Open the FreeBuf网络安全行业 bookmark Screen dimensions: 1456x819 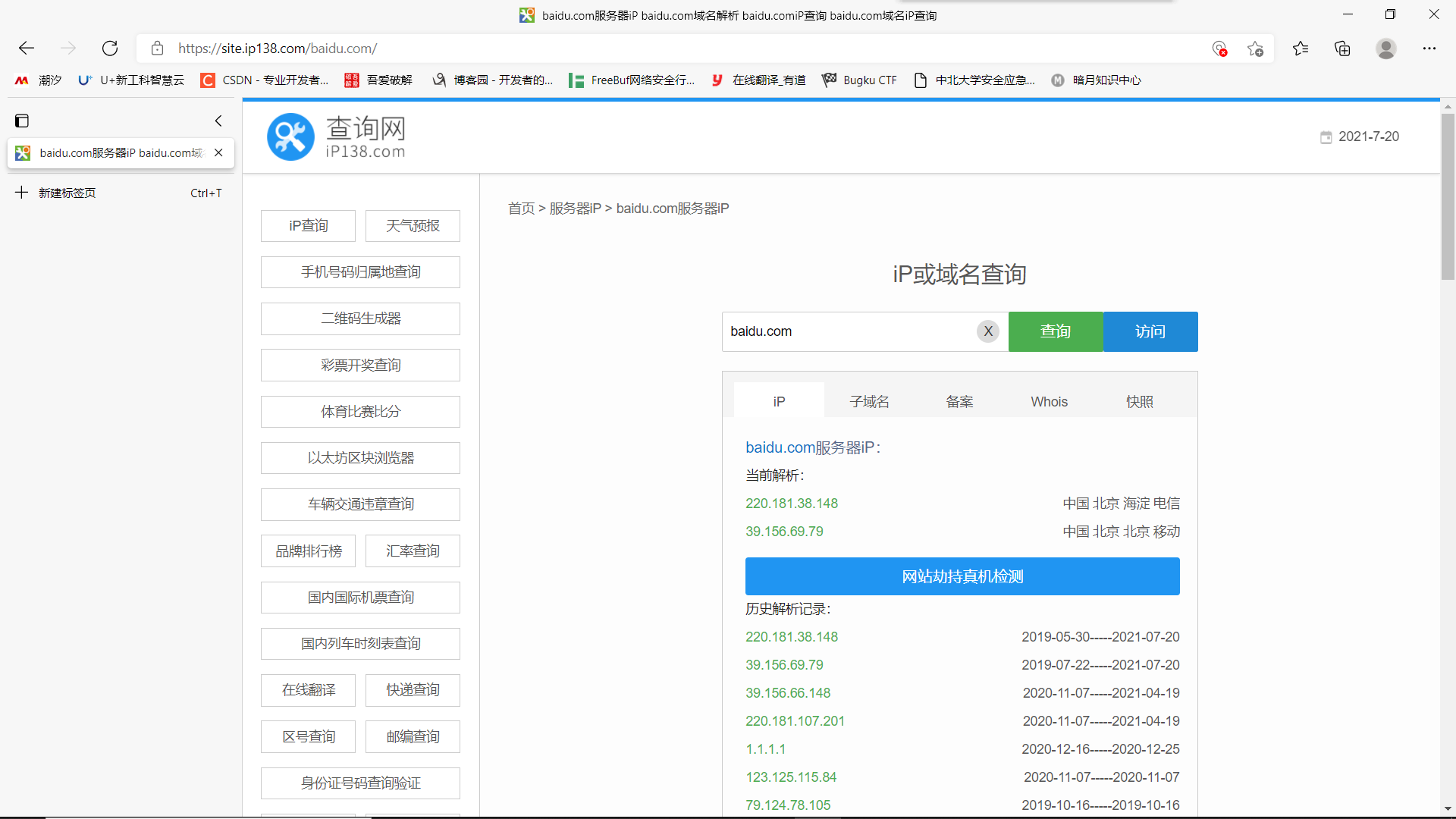pos(632,80)
